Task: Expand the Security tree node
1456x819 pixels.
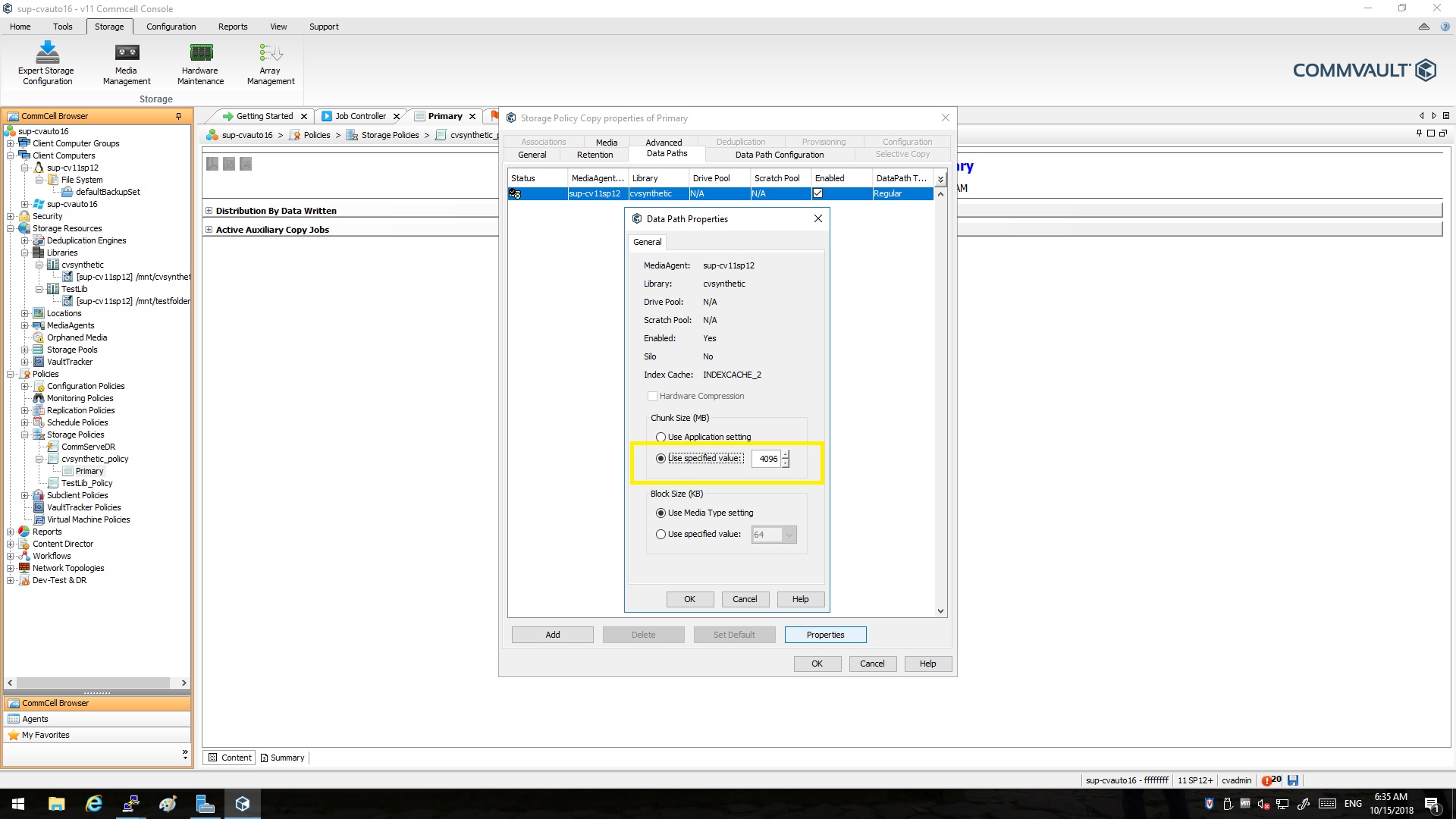Action: [9, 216]
